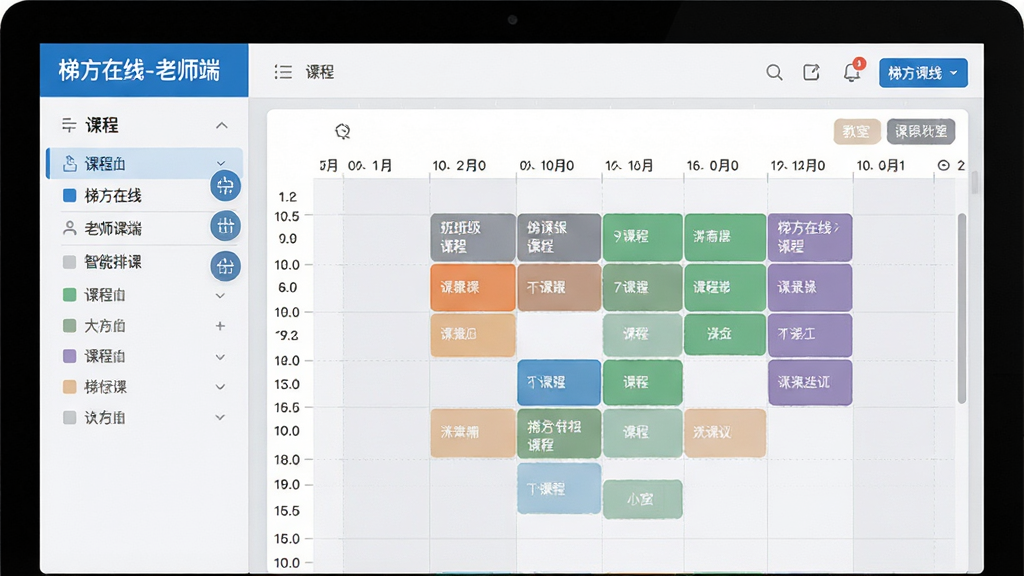Select the 老师课端 sidebar label
1024x576 pixels.
[x=113, y=229]
